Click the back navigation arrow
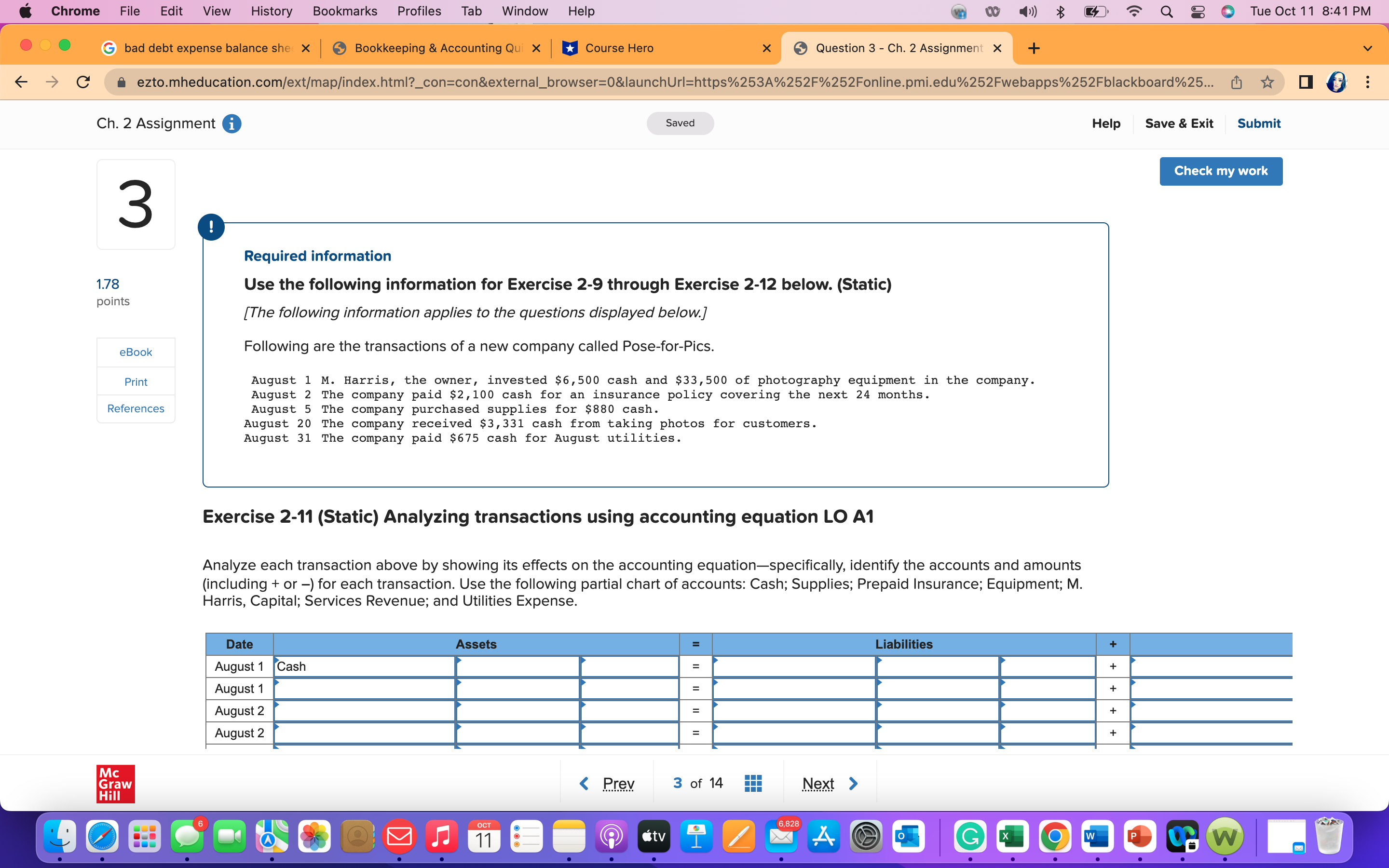The height and width of the screenshot is (868, 1389). point(21,81)
